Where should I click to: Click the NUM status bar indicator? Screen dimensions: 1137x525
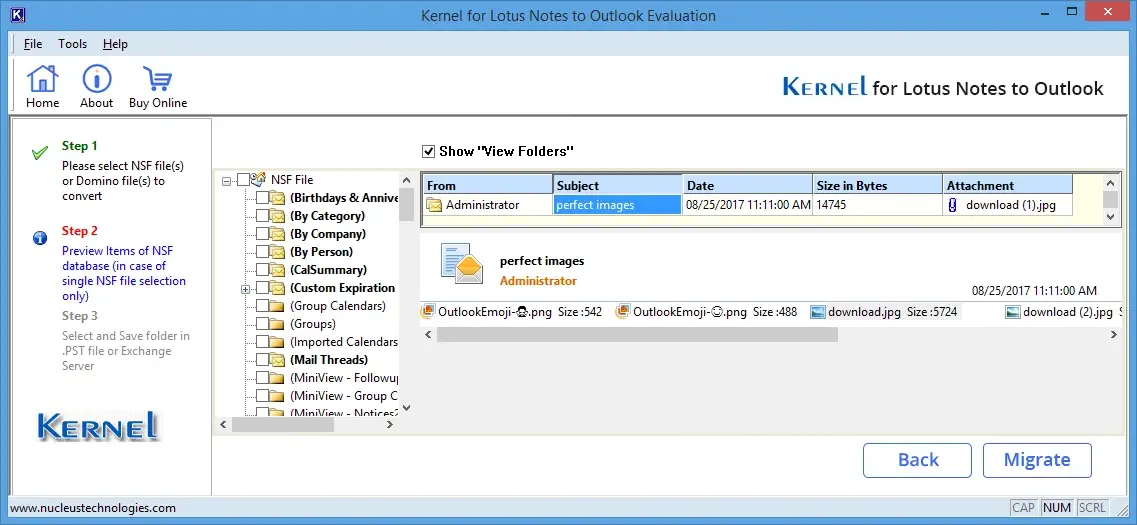click(x=1057, y=508)
